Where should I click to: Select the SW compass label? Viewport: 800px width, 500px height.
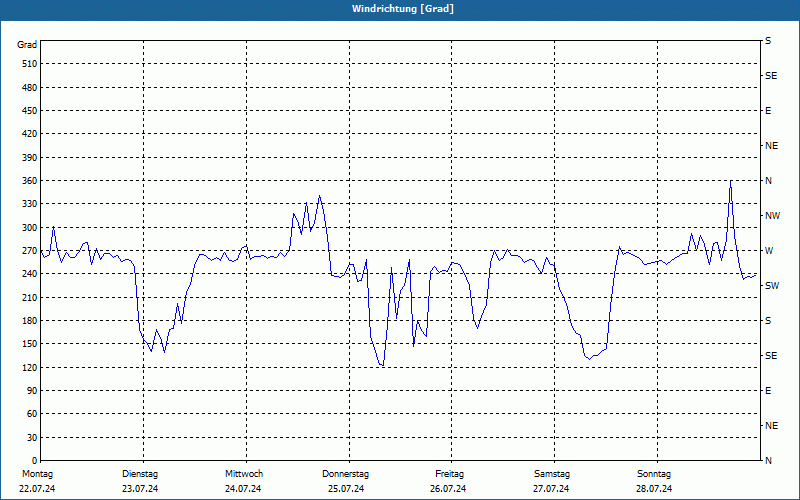(772, 286)
